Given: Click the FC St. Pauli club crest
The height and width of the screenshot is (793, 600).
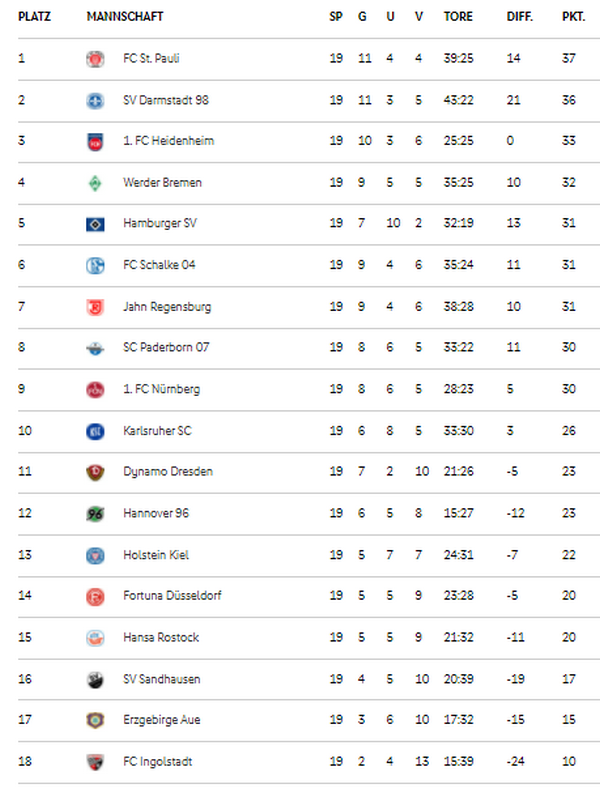Looking at the screenshot, I should pyautogui.click(x=95, y=59).
